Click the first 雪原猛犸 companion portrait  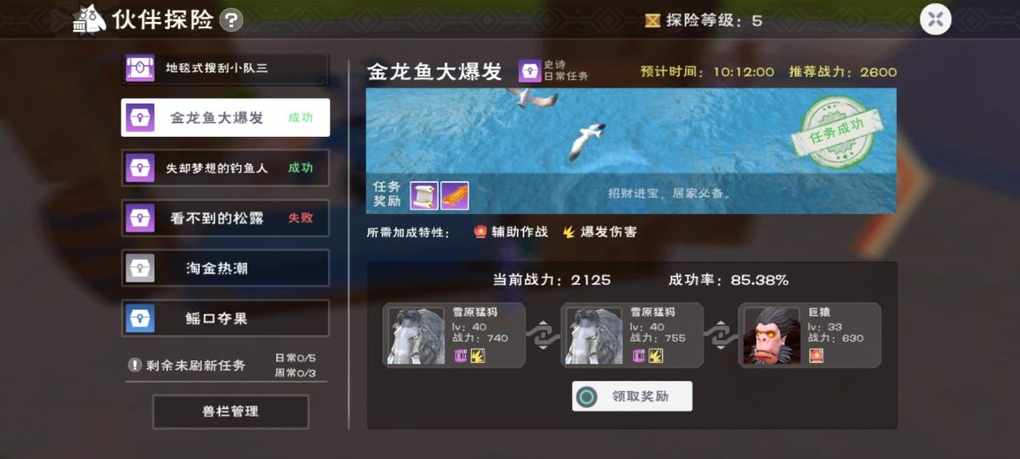coord(416,335)
